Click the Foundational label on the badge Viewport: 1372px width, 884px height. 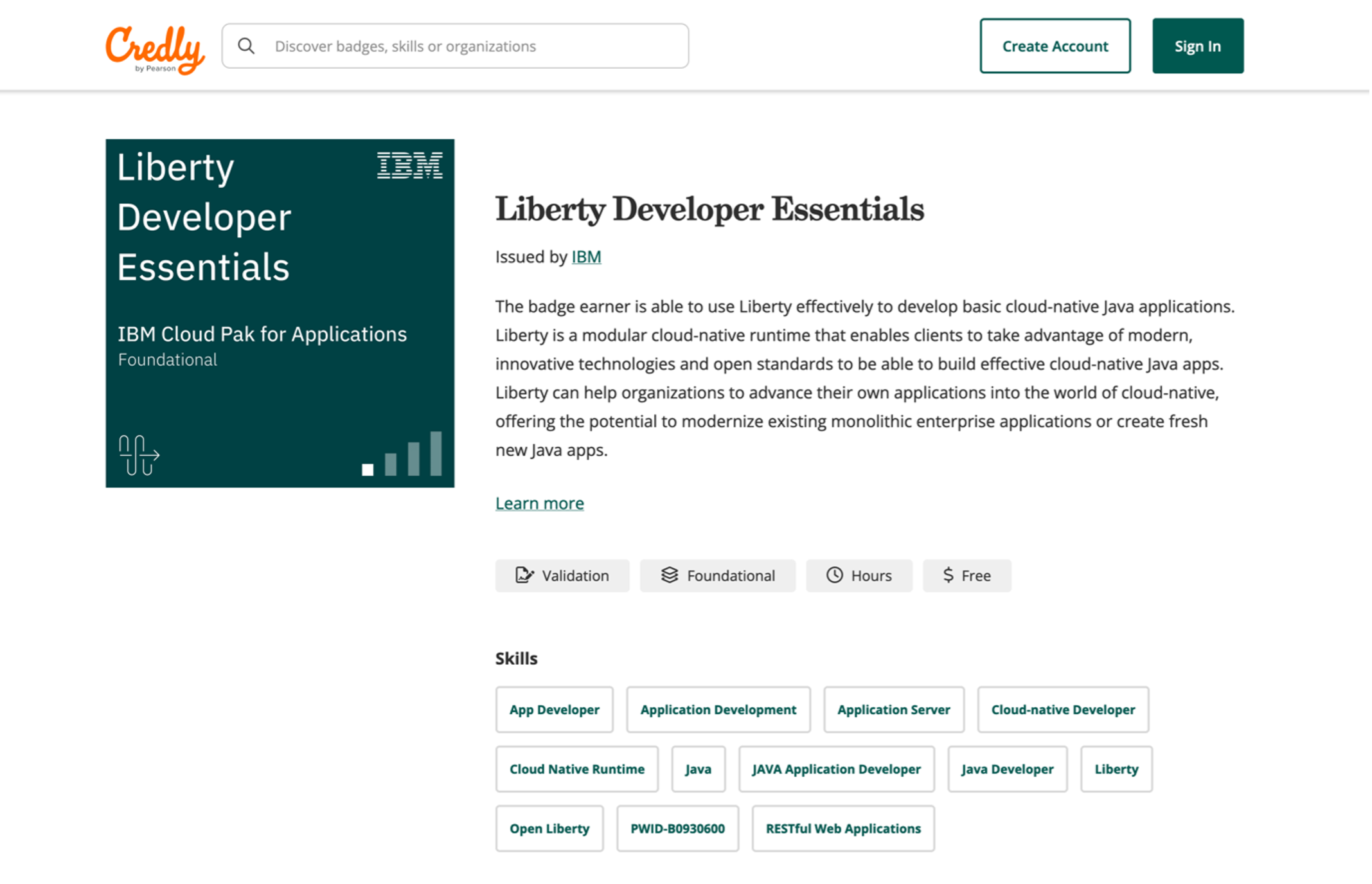(168, 360)
